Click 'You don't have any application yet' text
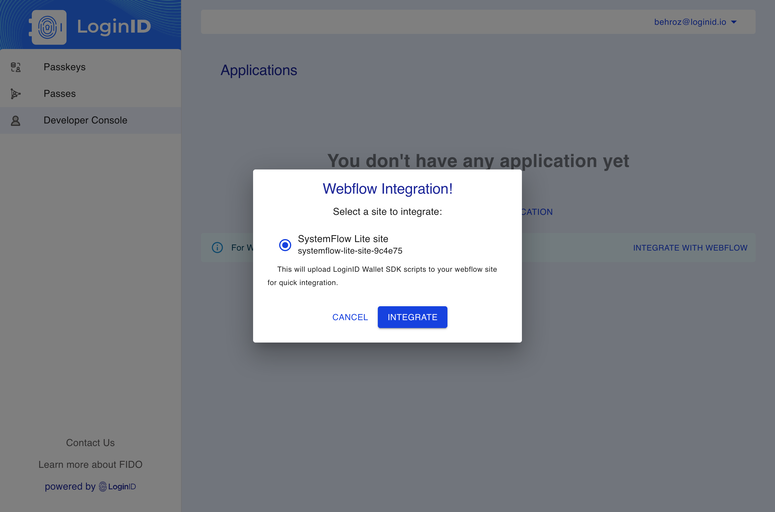This screenshot has height=512, width=775. [x=478, y=161]
